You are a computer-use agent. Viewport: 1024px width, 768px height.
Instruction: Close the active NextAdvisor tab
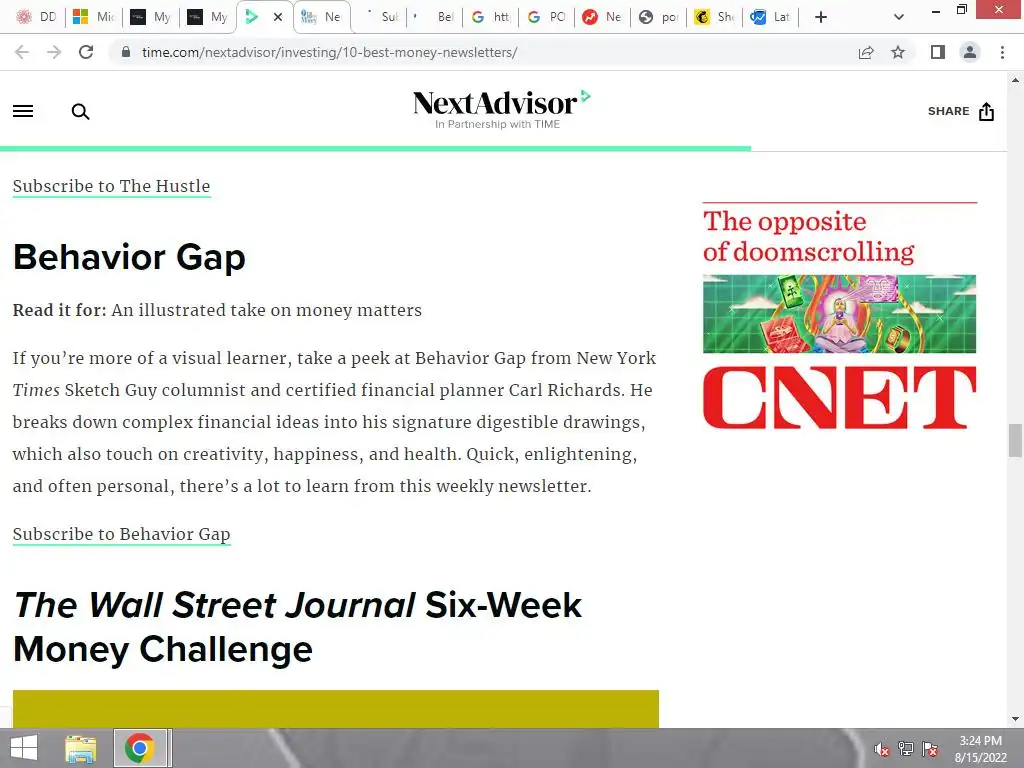278,17
